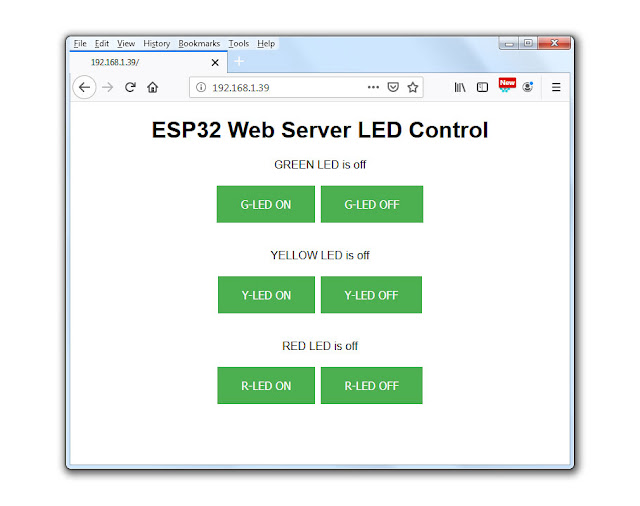Open the Firefox account icon

click(x=528, y=87)
